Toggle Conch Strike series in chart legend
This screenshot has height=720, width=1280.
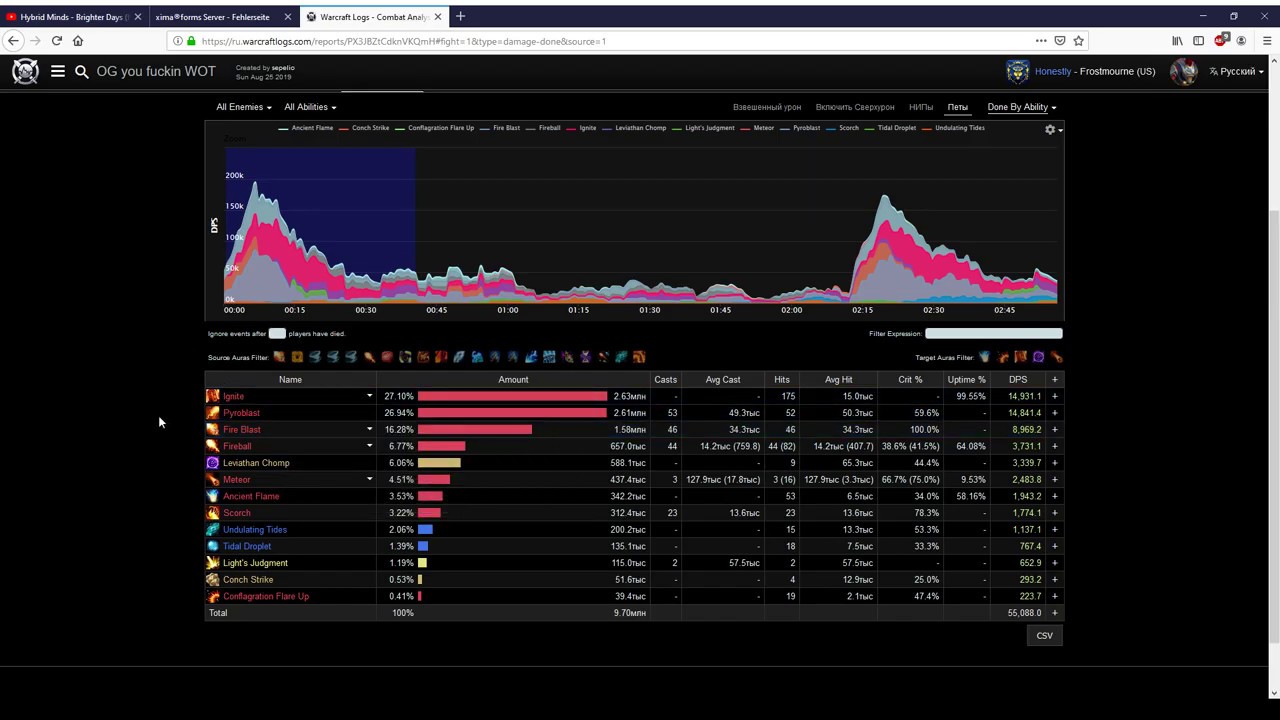[x=364, y=128]
